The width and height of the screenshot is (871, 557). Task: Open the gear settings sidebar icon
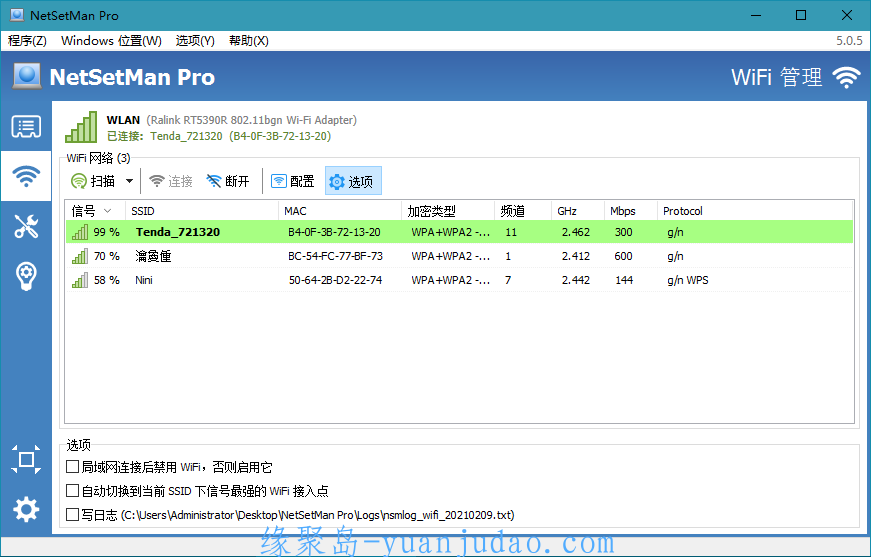tap(26, 509)
